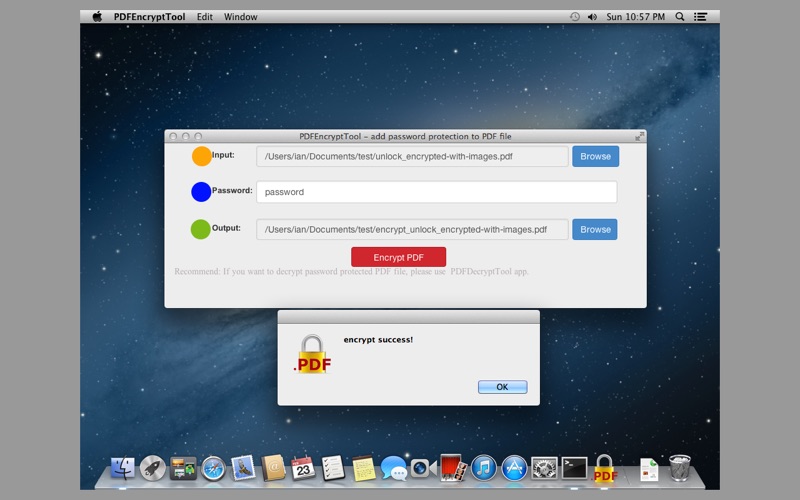Open Contacts address book in dock
This screenshot has width=800, height=500.
click(x=273, y=468)
